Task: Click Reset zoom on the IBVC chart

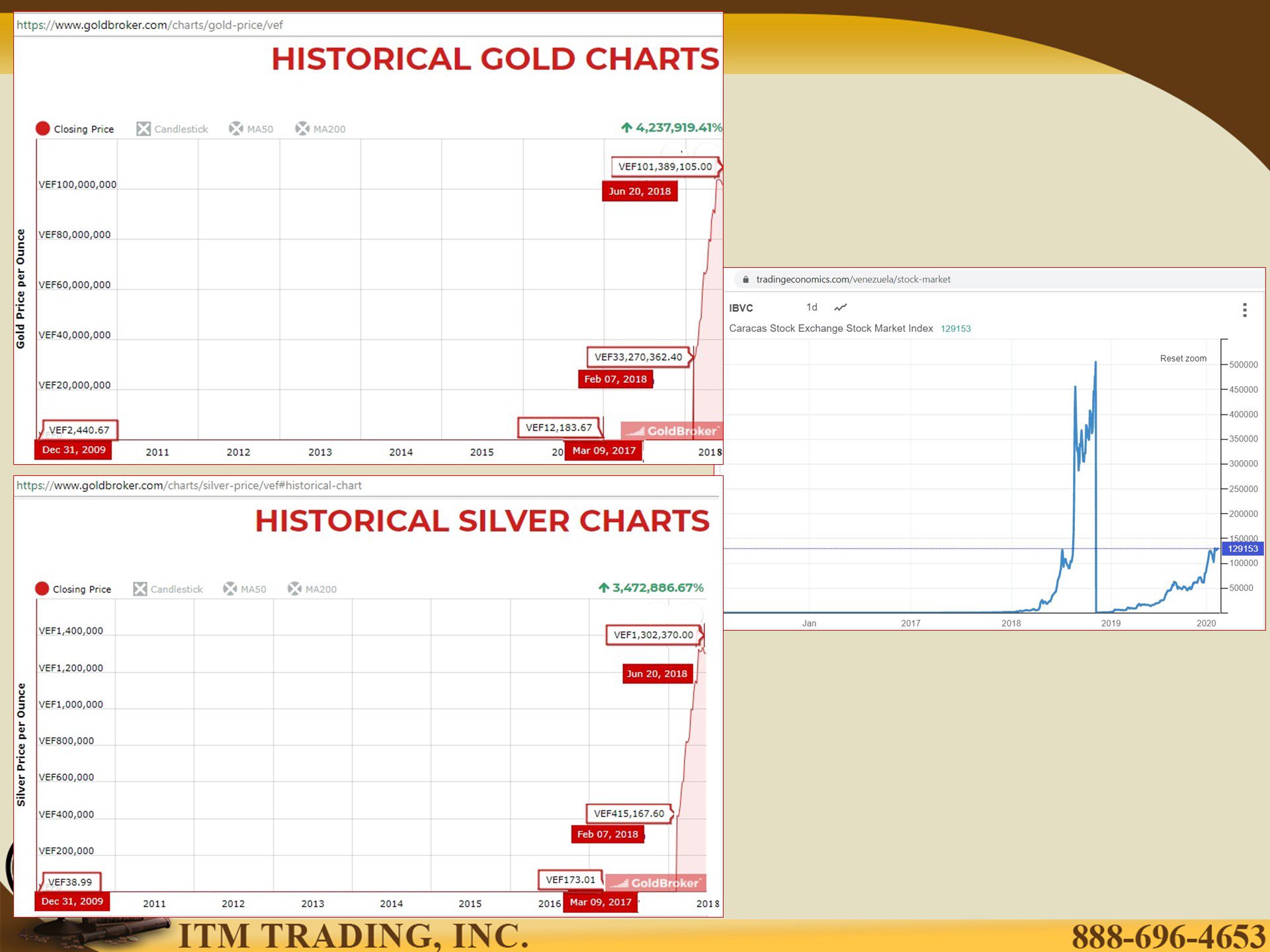Action: pos(1183,358)
